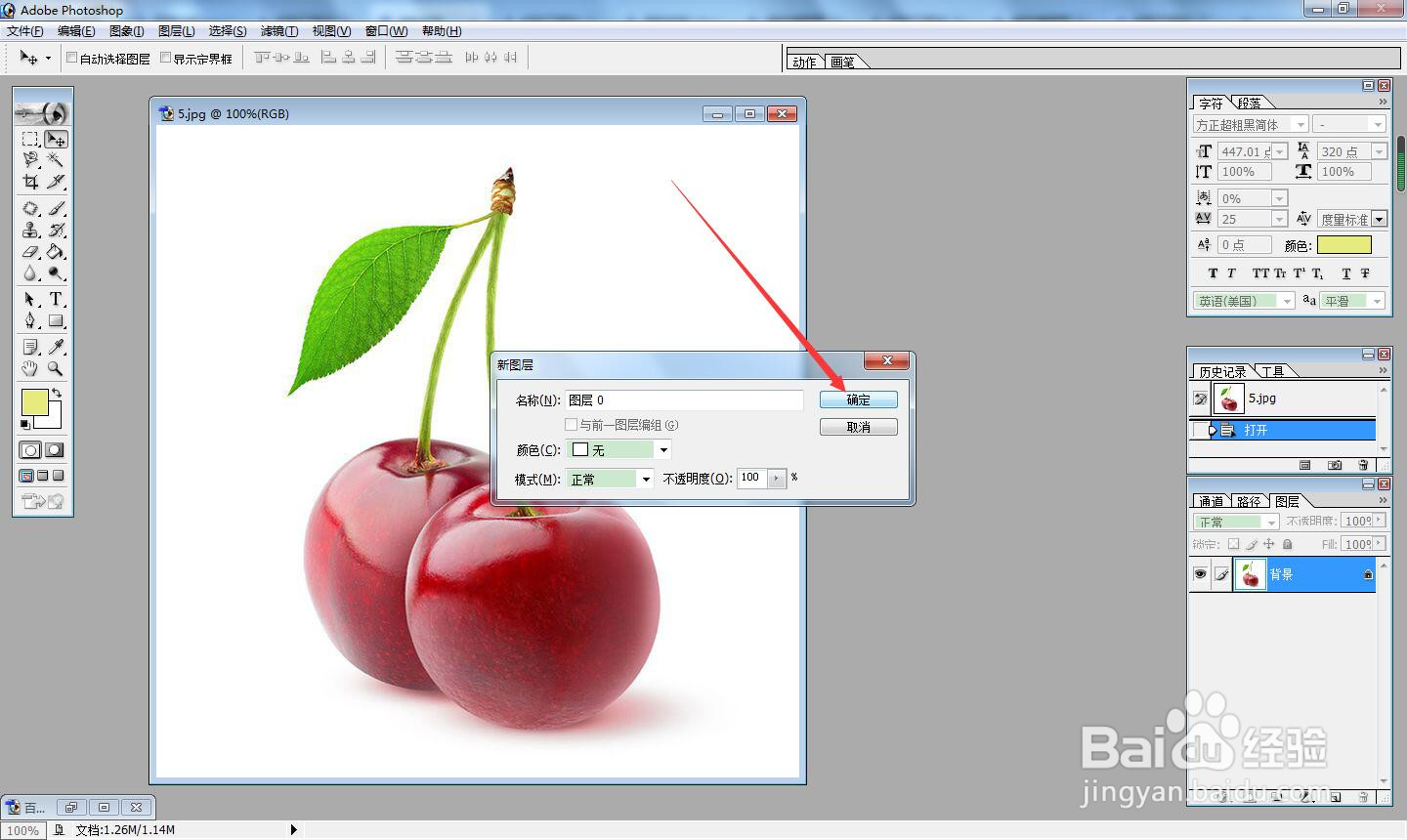Open the Filter menu

point(279,31)
